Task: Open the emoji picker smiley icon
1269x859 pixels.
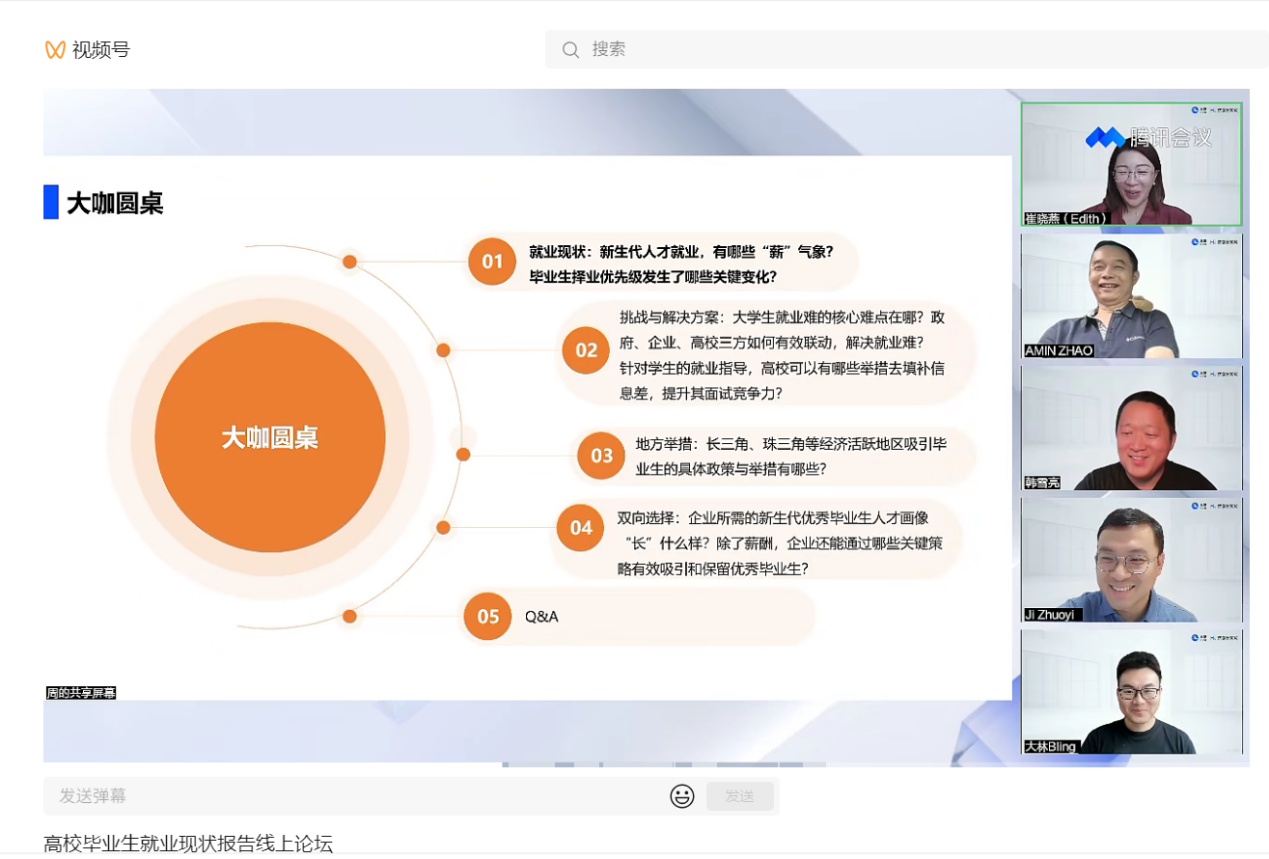Action: (x=682, y=796)
